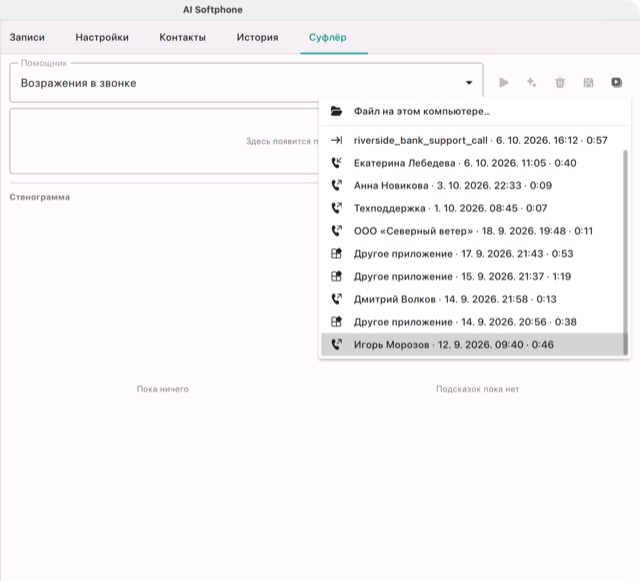640x581 pixels.
Task: Click the save floppy disk icon
Action: (x=588, y=82)
